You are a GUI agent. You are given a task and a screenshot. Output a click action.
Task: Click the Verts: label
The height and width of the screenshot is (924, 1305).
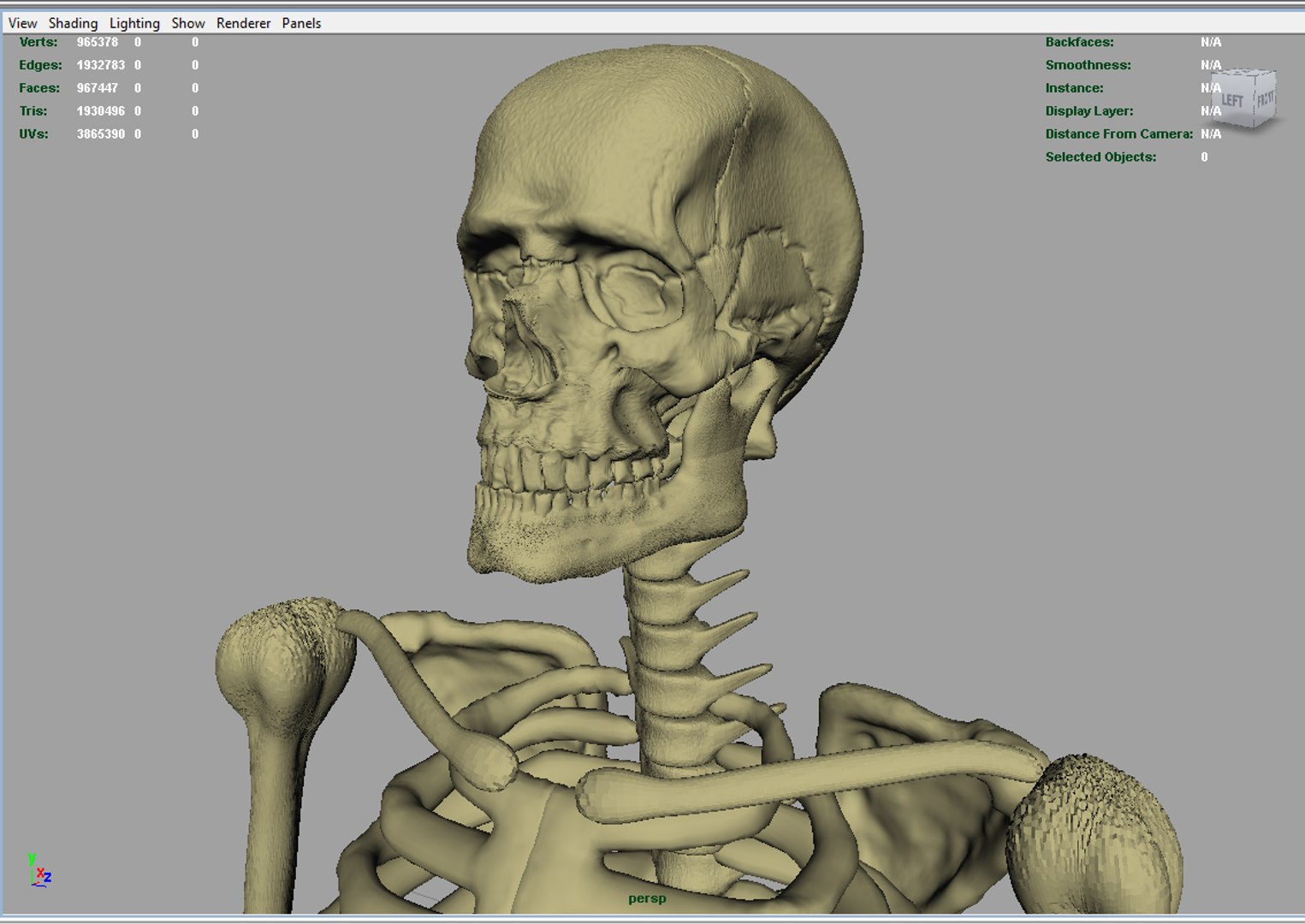39,42
